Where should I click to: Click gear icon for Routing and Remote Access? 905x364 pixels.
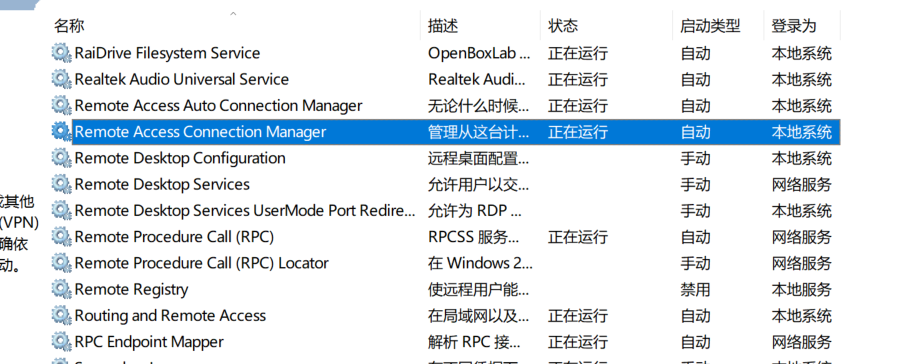61,316
